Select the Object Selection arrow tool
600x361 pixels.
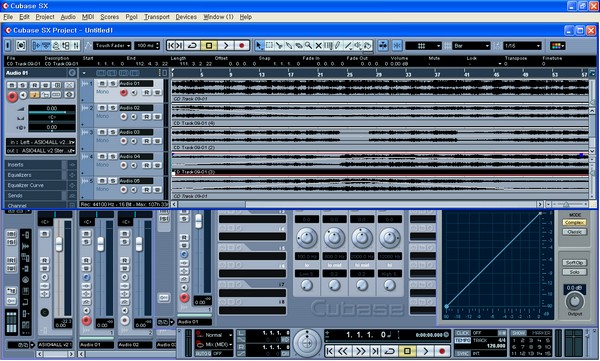259,46
